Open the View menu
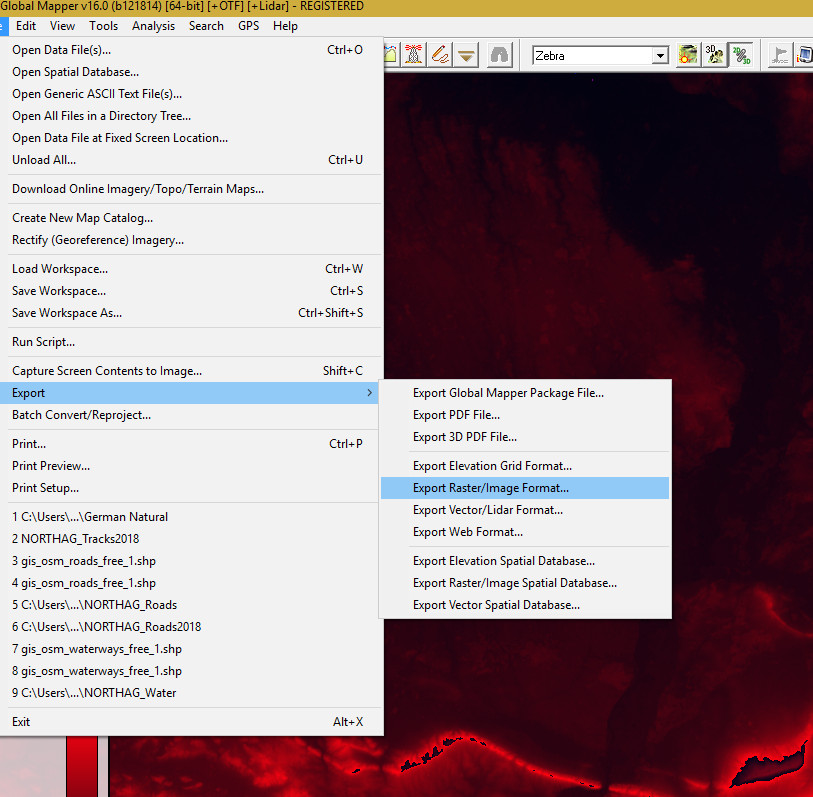The image size is (813, 797). [x=62, y=26]
